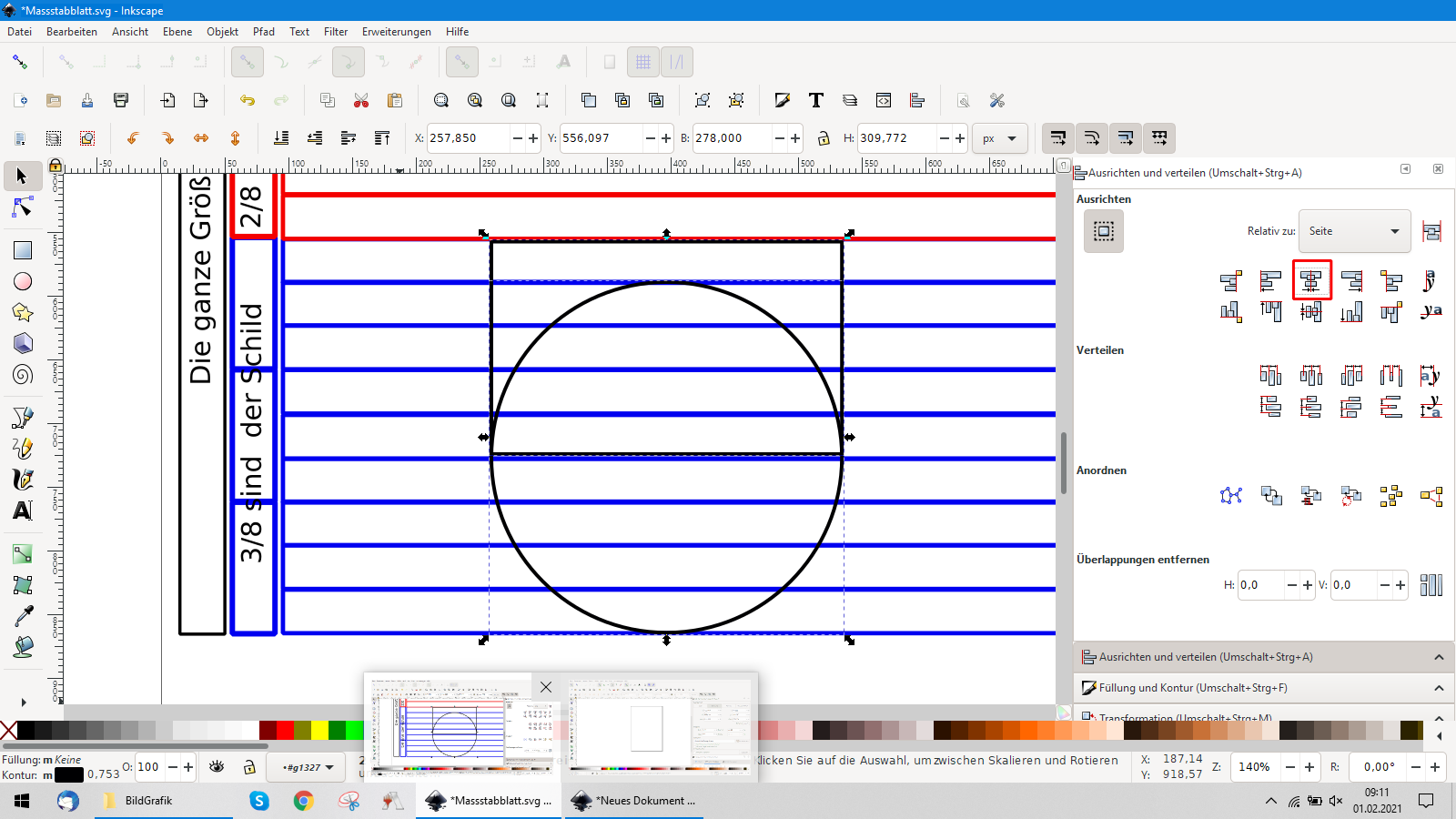1456x819 pixels.
Task: Open the 'Relativ zu' Seite dropdown
Action: click(1354, 231)
